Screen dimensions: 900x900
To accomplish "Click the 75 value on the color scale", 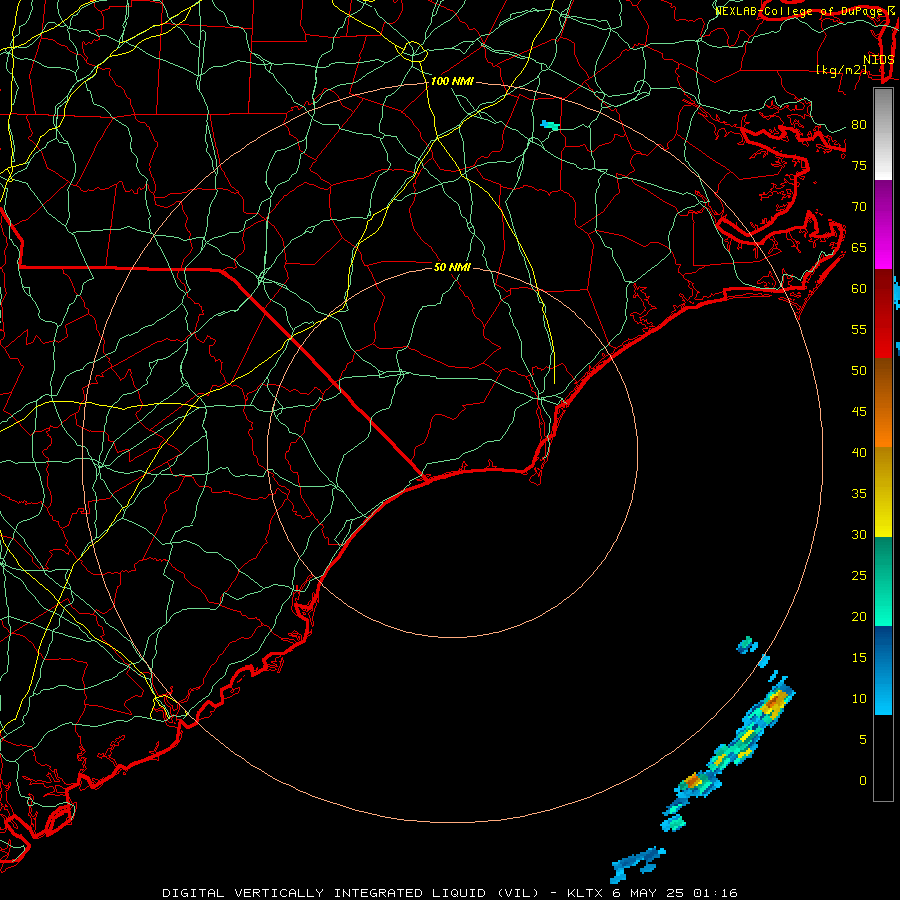I will pos(859,166).
